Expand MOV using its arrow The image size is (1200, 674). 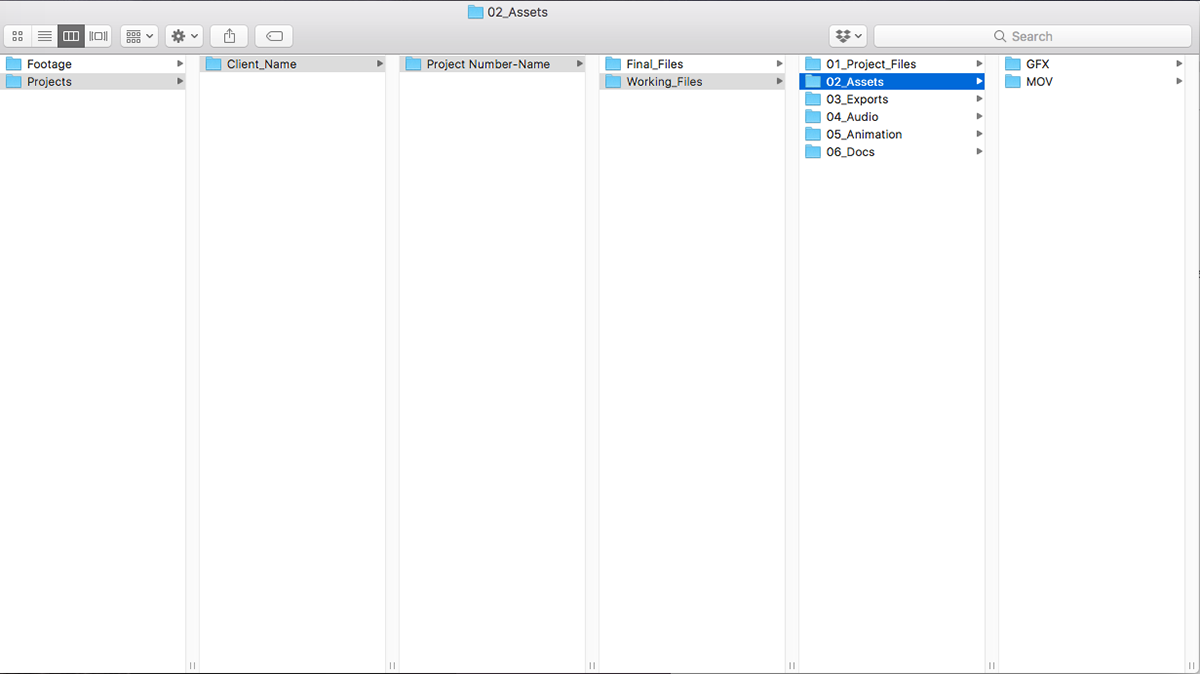tap(1180, 82)
